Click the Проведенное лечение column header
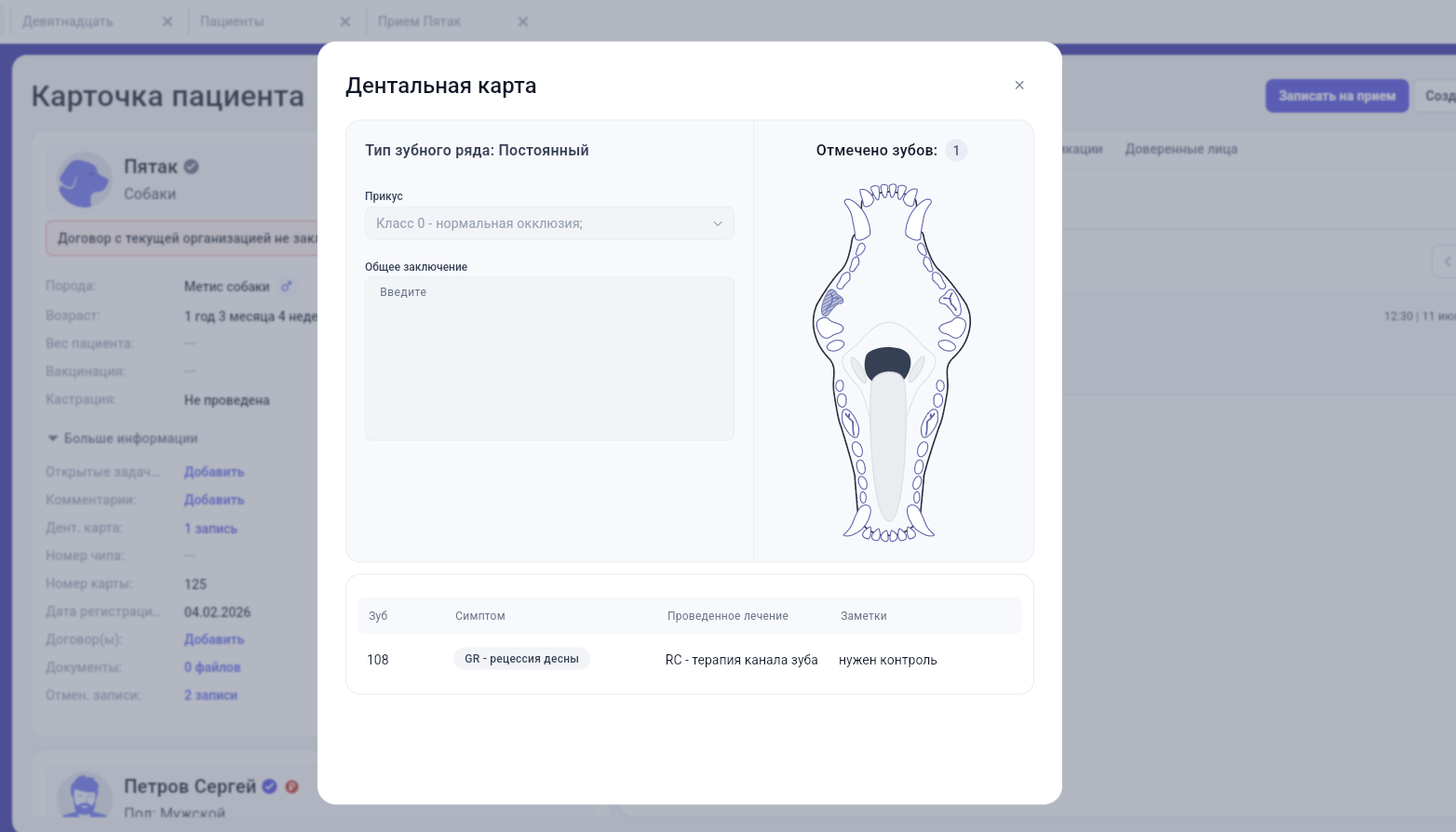 (x=728, y=616)
